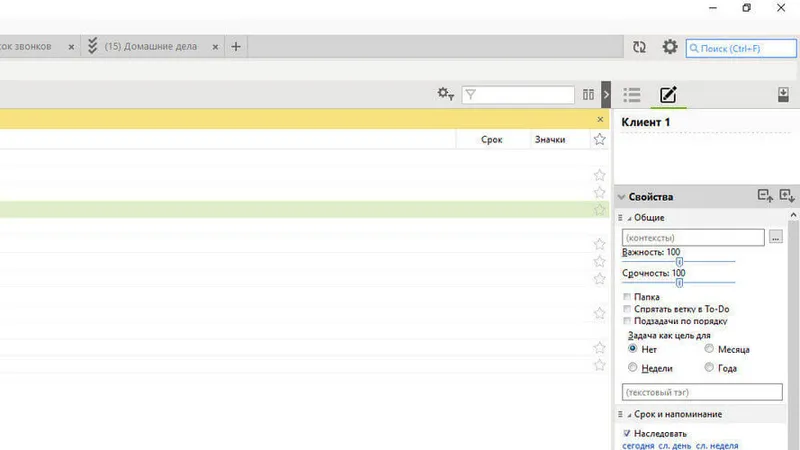800x450 pixels.
Task: Click the сл. неделя link
Action: 717,445
